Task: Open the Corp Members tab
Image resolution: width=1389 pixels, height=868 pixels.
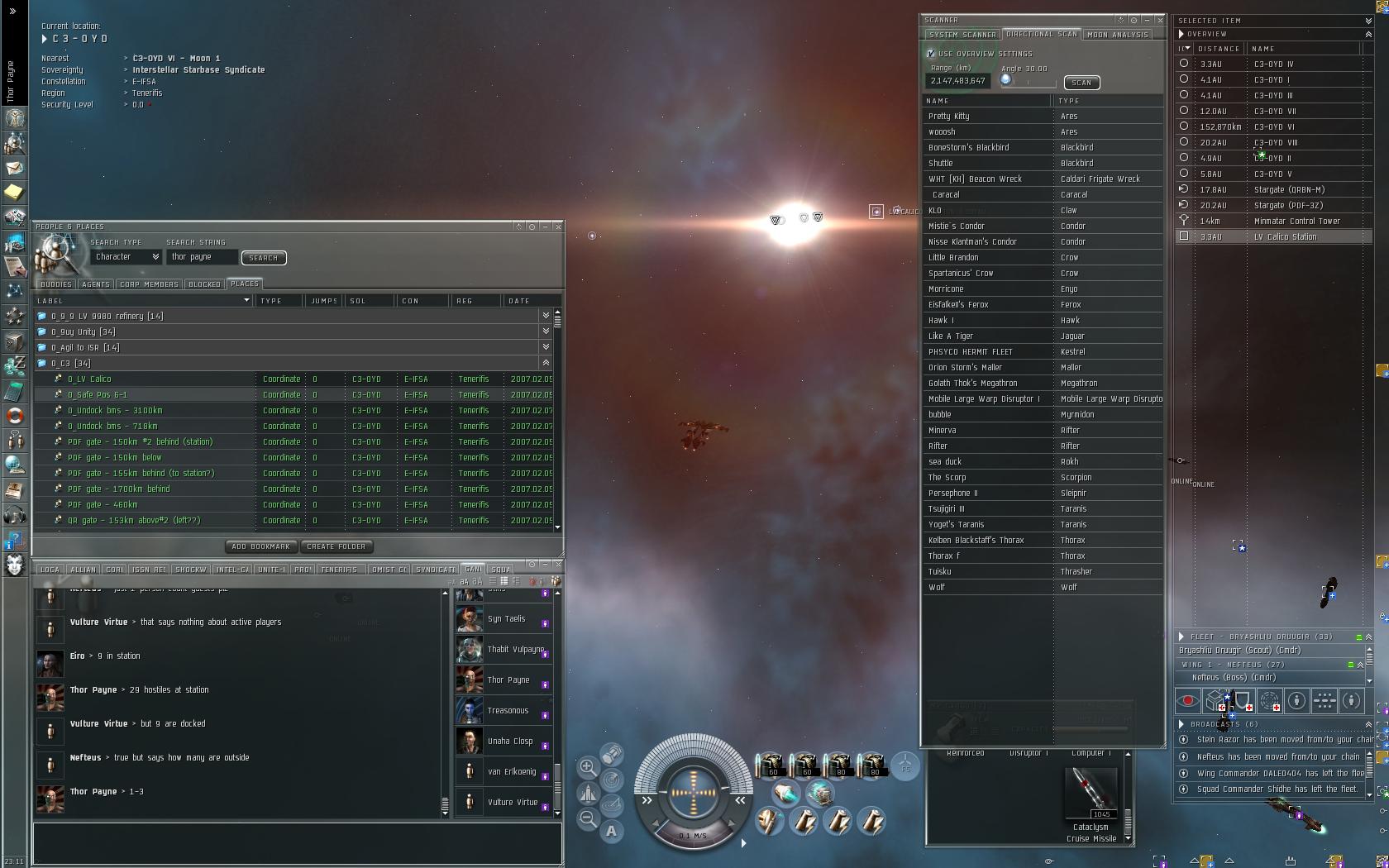Action: pos(149,284)
